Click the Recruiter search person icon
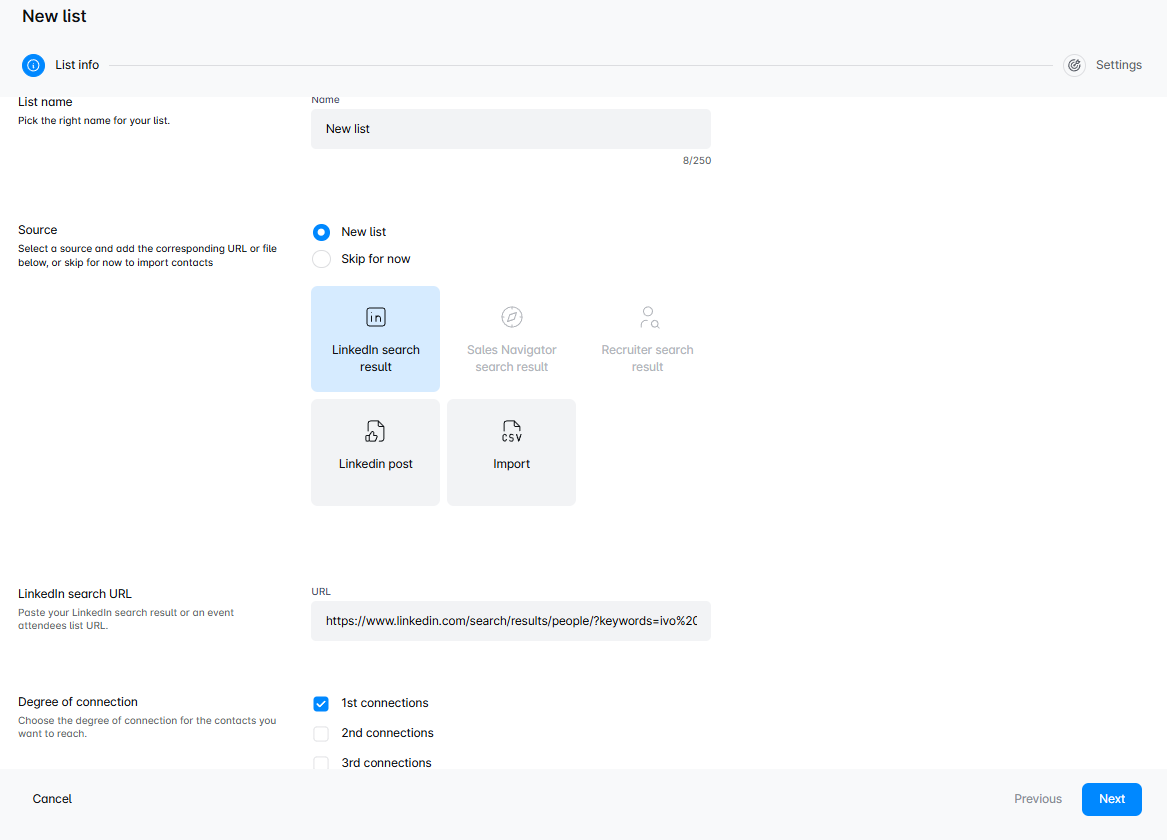This screenshot has width=1167, height=840. [x=648, y=317]
